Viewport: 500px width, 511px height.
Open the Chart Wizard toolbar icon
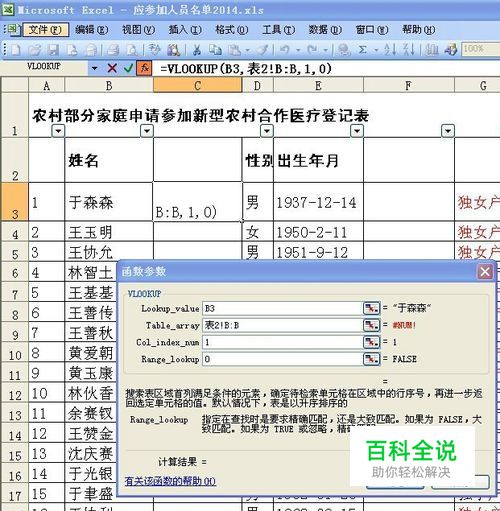click(x=432, y=50)
